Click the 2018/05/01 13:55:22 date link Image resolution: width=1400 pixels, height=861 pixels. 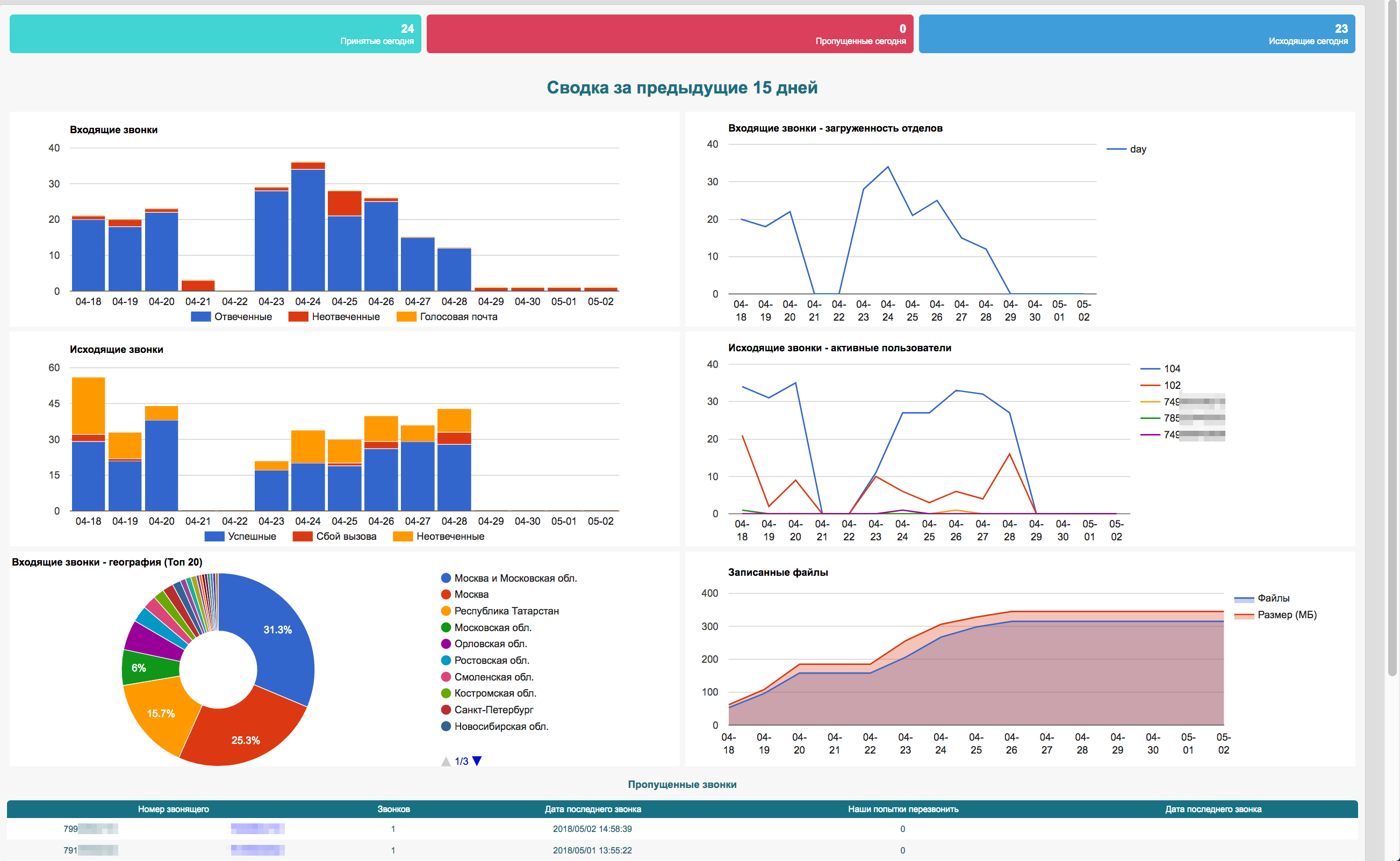[x=592, y=850]
